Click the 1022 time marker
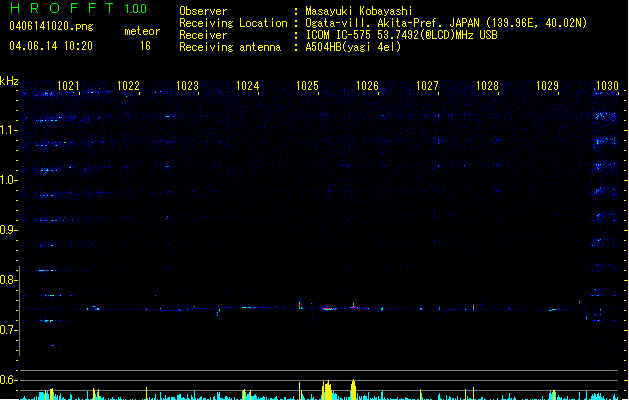The width and height of the screenshot is (629, 400). pyautogui.click(x=128, y=86)
